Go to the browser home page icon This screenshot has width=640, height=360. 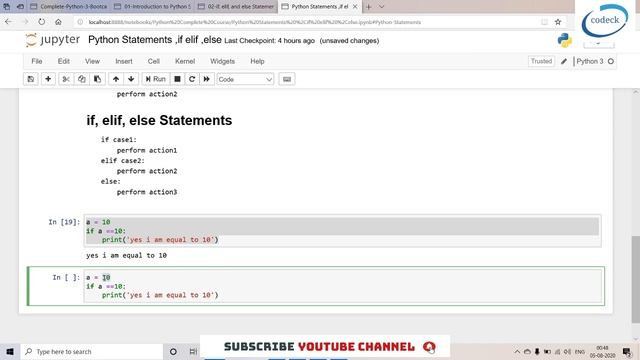point(58,22)
